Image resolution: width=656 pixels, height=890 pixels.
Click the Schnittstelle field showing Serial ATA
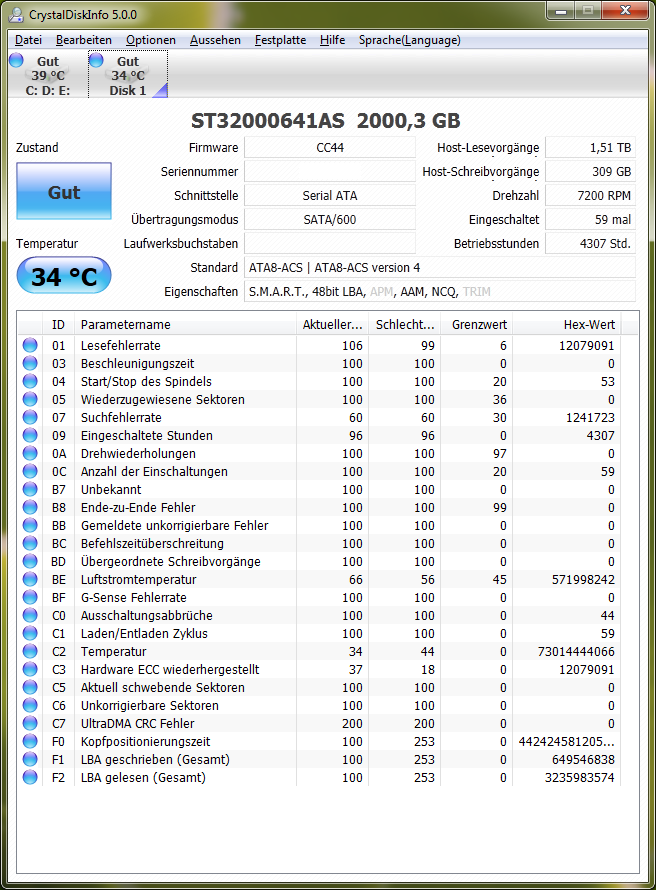pyautogui.click(x=330, y=195)
